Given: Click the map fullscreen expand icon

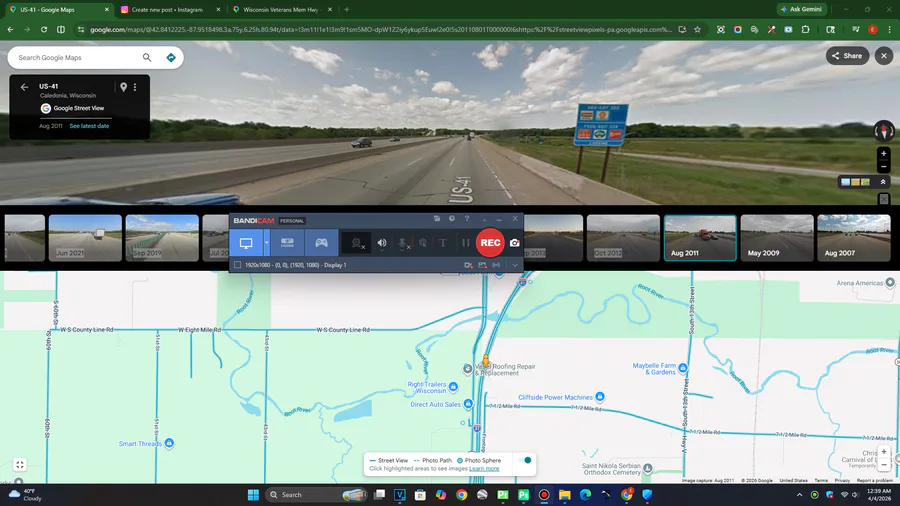Looking at the screenshot, I should (x=20, y=465).
